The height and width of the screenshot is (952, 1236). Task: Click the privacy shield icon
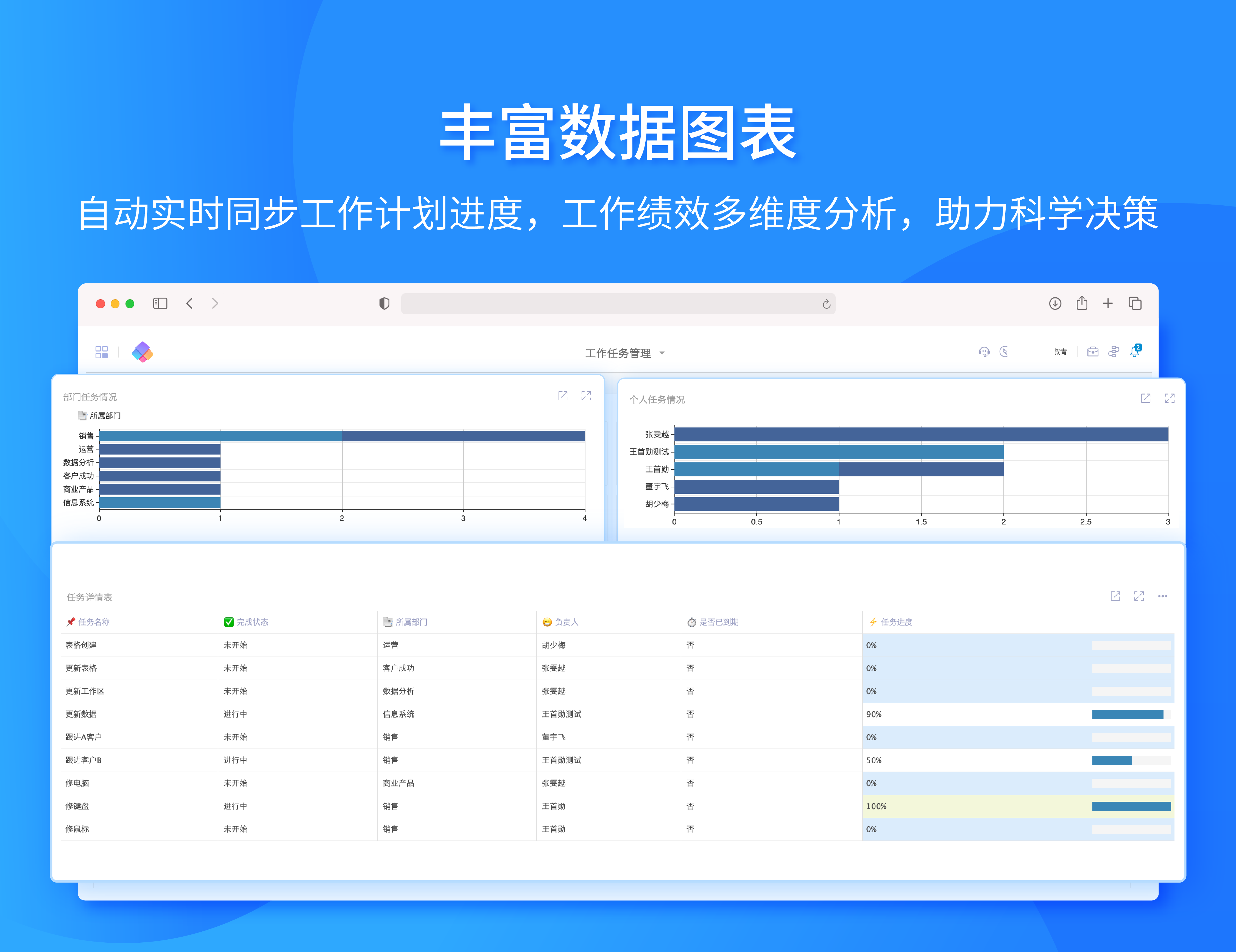tap(384, 303)
